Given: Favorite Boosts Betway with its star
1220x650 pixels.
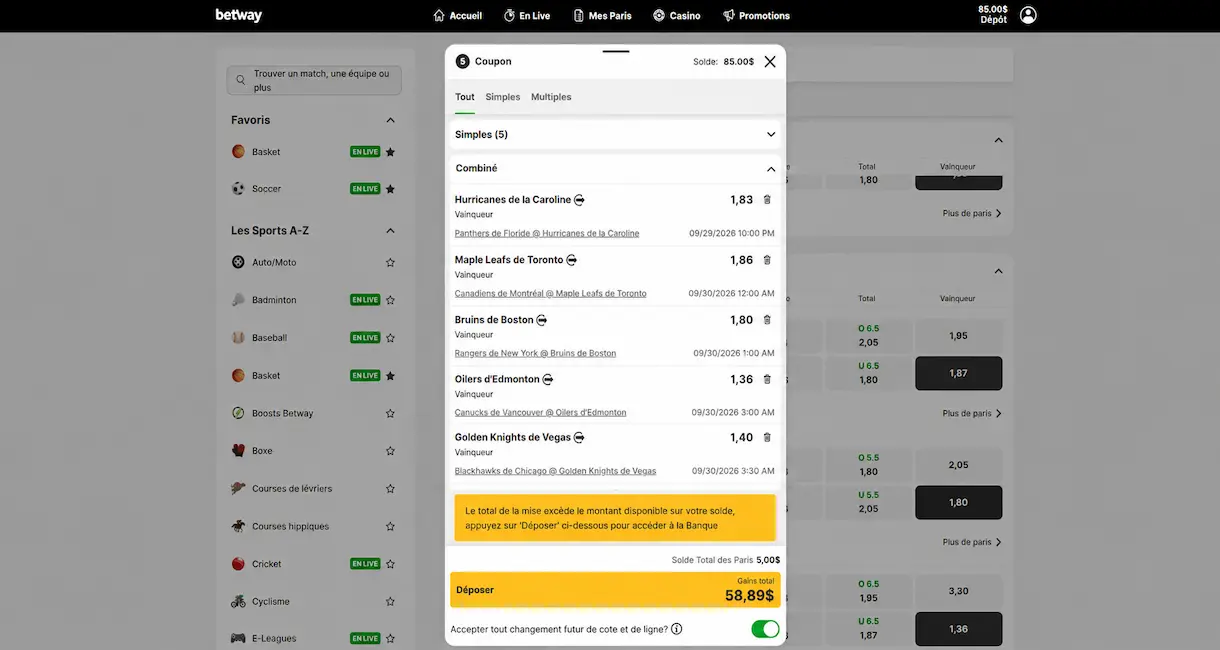Looking at the screenshot, I should pyautogui.click(x=390, y=413).
